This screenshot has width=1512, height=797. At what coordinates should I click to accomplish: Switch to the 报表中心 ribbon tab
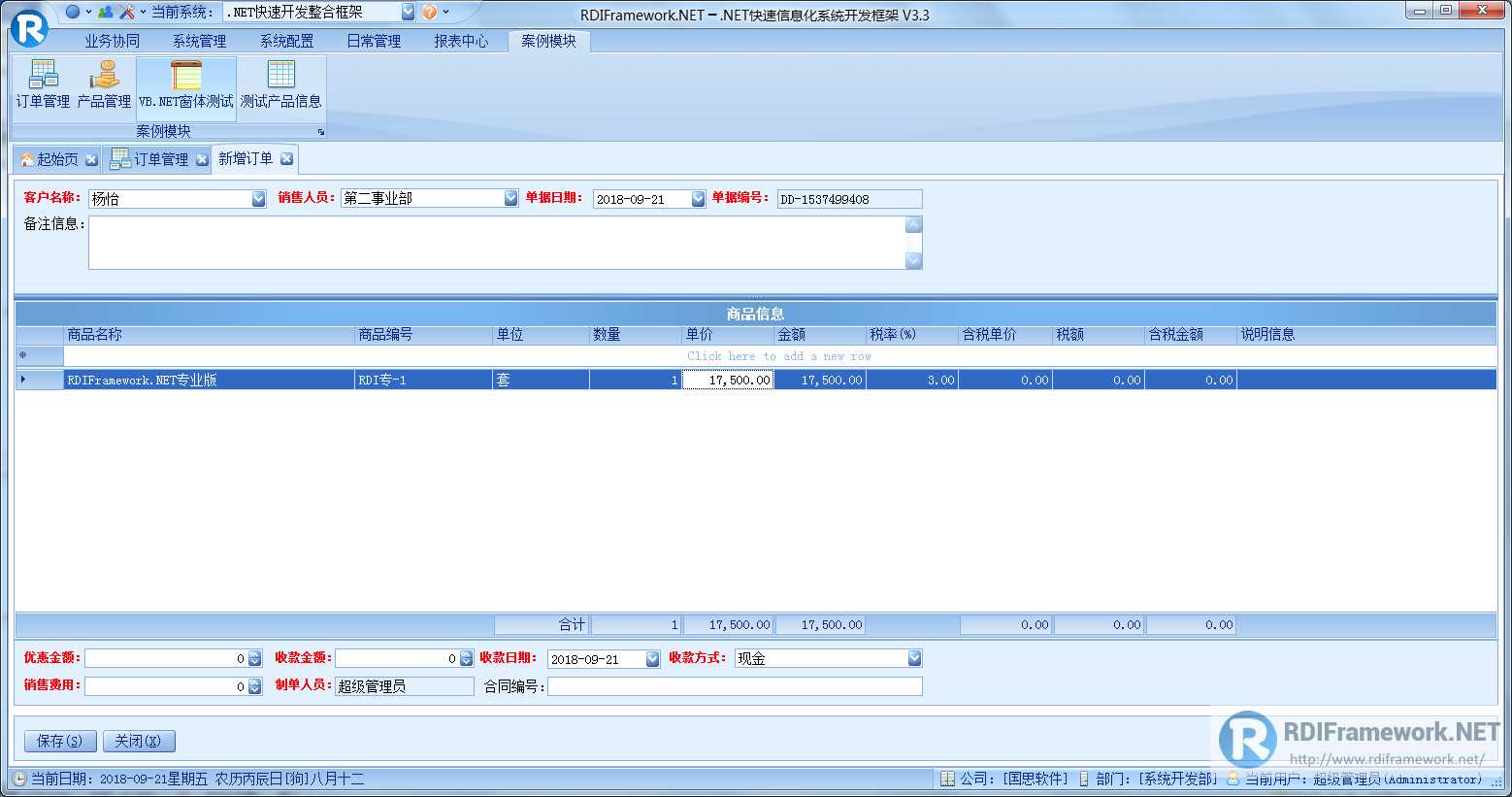[x=461, y=41]
